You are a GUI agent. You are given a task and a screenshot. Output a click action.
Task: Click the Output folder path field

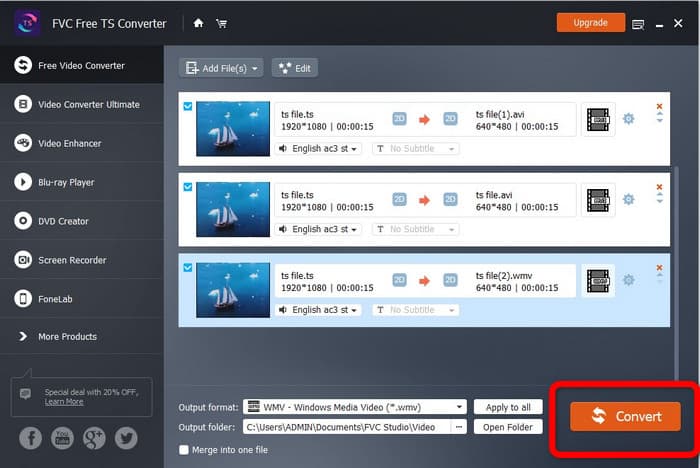[347, 427]
